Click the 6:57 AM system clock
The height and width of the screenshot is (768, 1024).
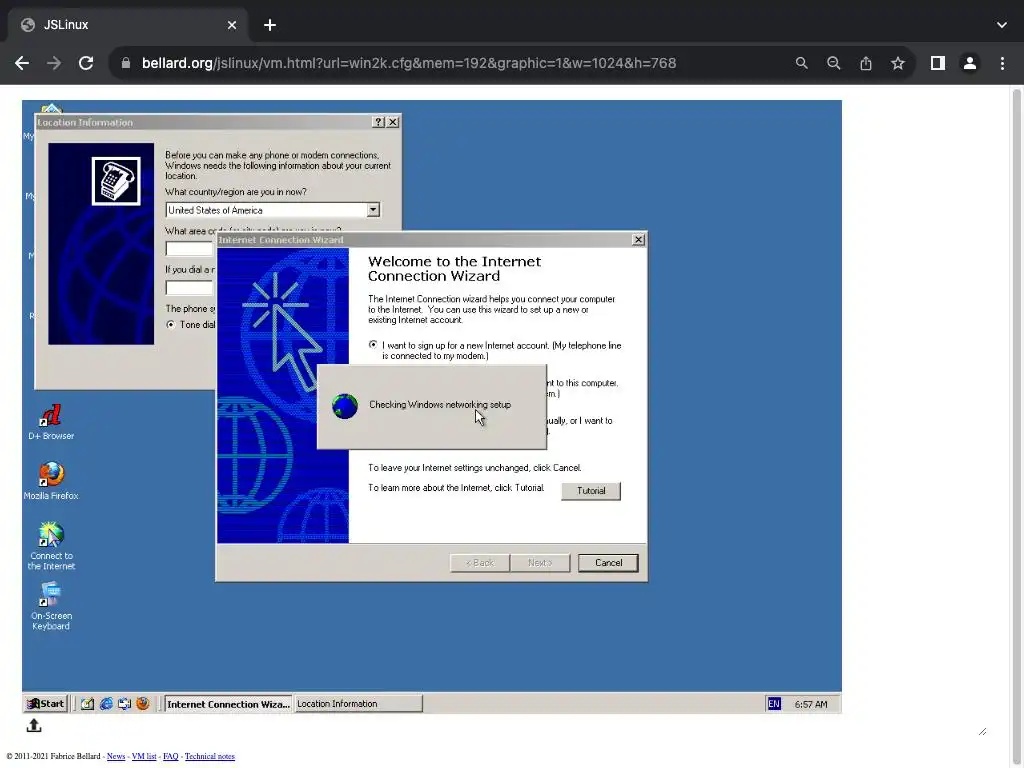(810, 704)
